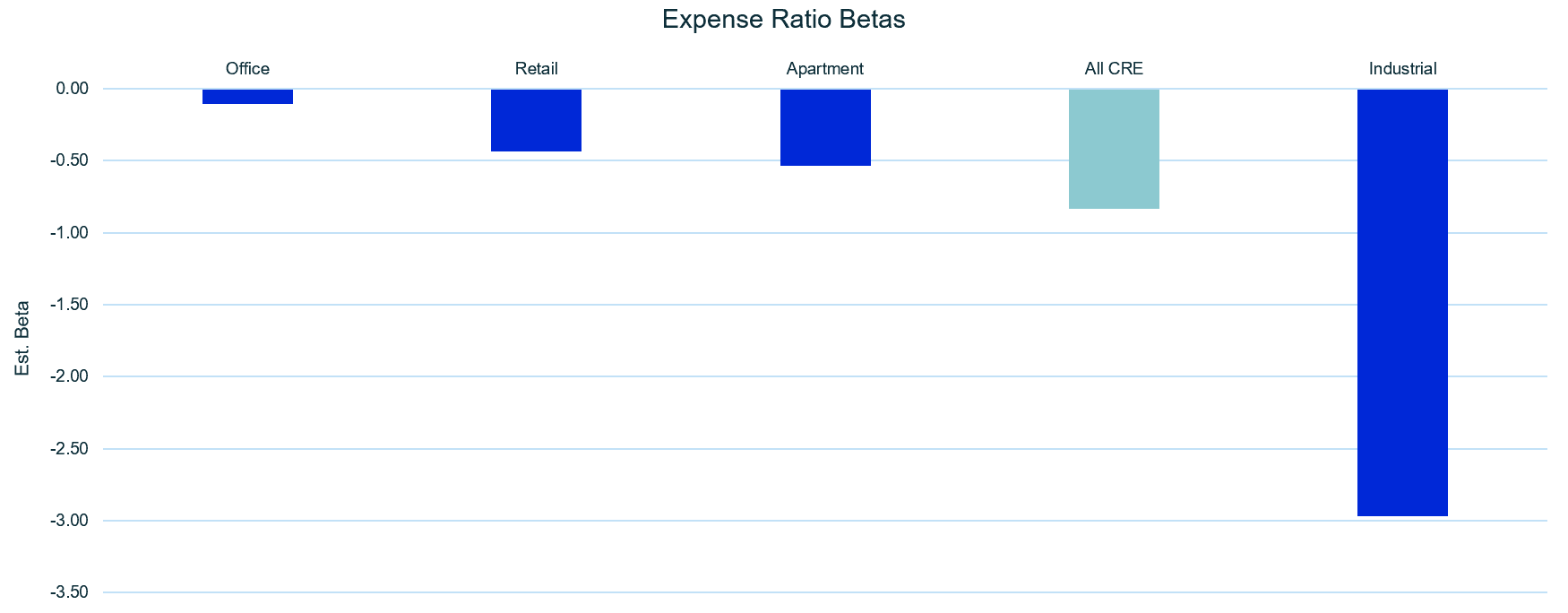Screen dimensions: 1568x613
Task: Select the Retail category label
Action: pyautogui.click(x=536, y=69)
